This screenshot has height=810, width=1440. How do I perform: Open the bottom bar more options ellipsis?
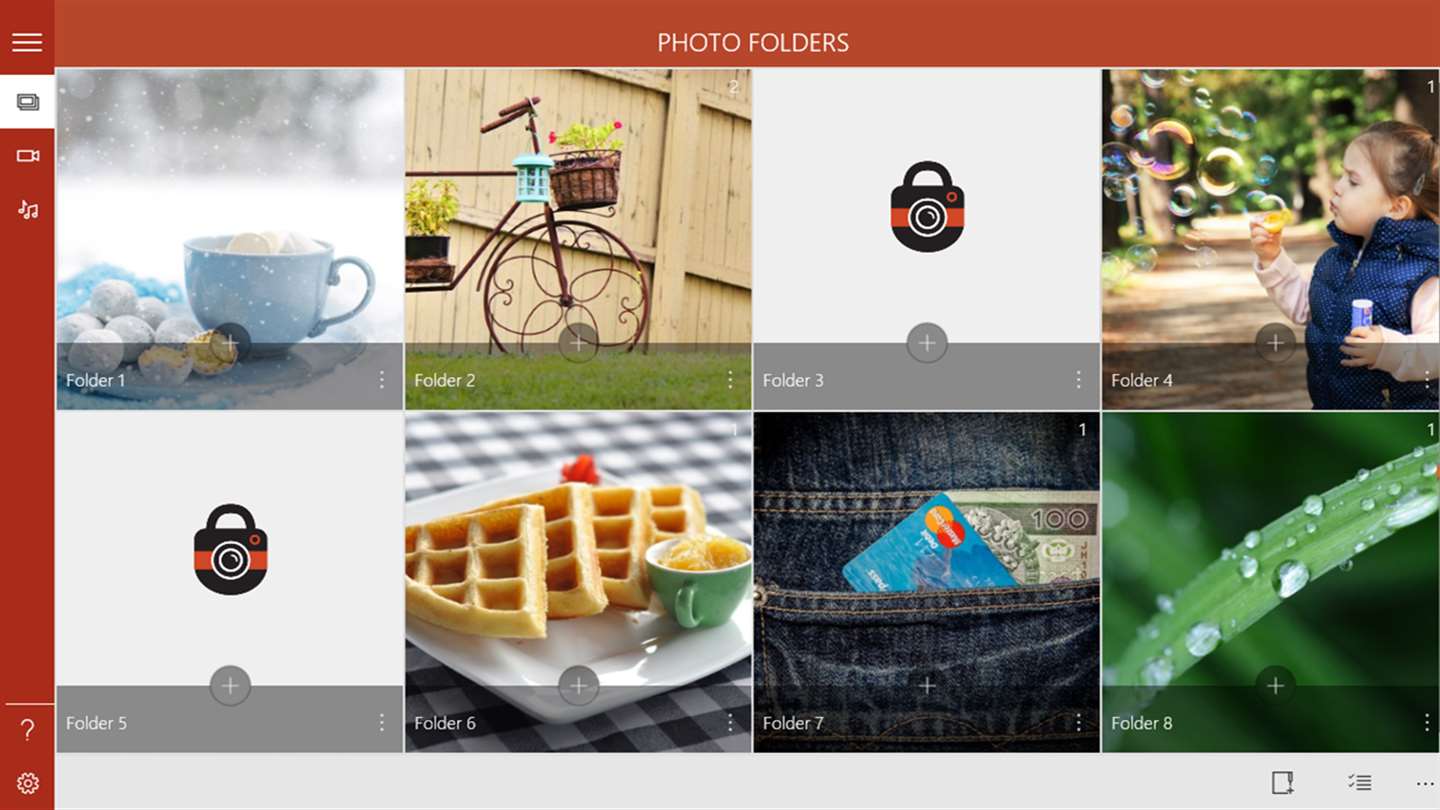pos(1425,783)
